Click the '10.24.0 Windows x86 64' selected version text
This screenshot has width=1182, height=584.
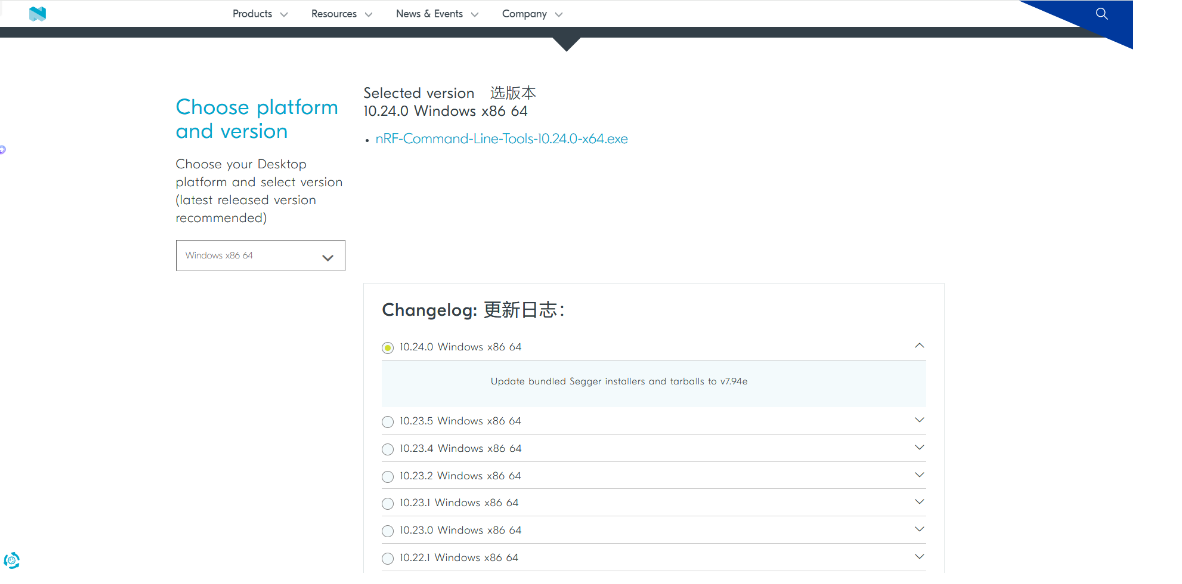point(445,112)
